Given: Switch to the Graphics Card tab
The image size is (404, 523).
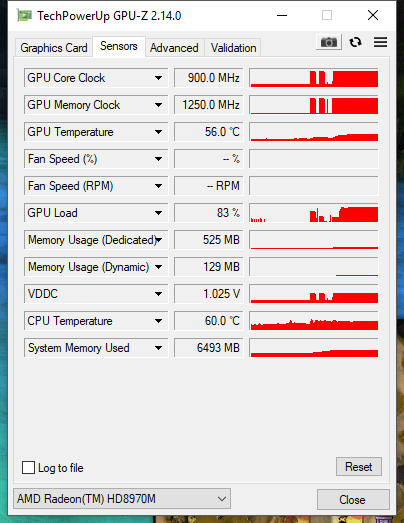Looking at the screenshot, I should click(x=54, y=48).
